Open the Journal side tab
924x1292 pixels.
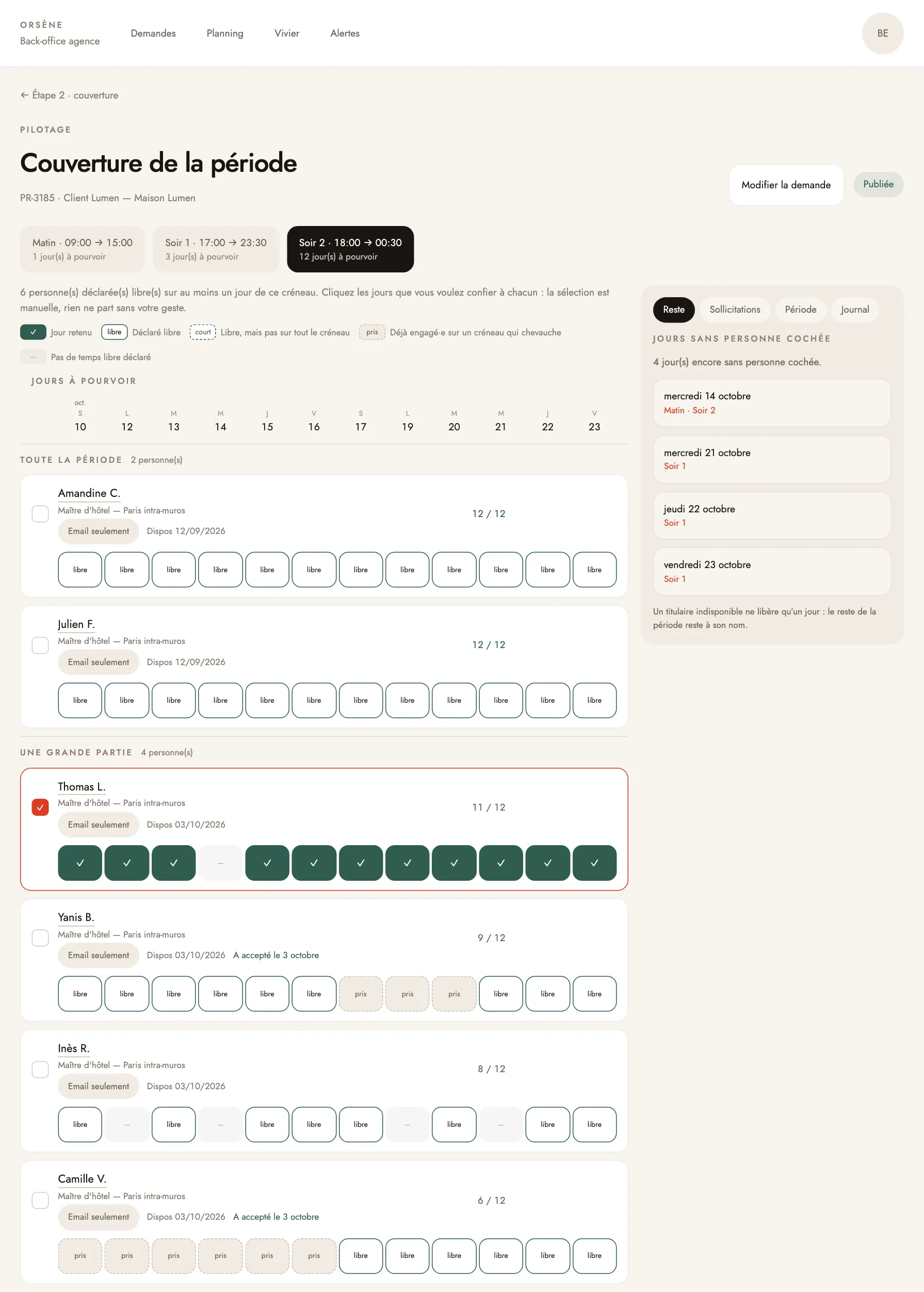[854, 309]
